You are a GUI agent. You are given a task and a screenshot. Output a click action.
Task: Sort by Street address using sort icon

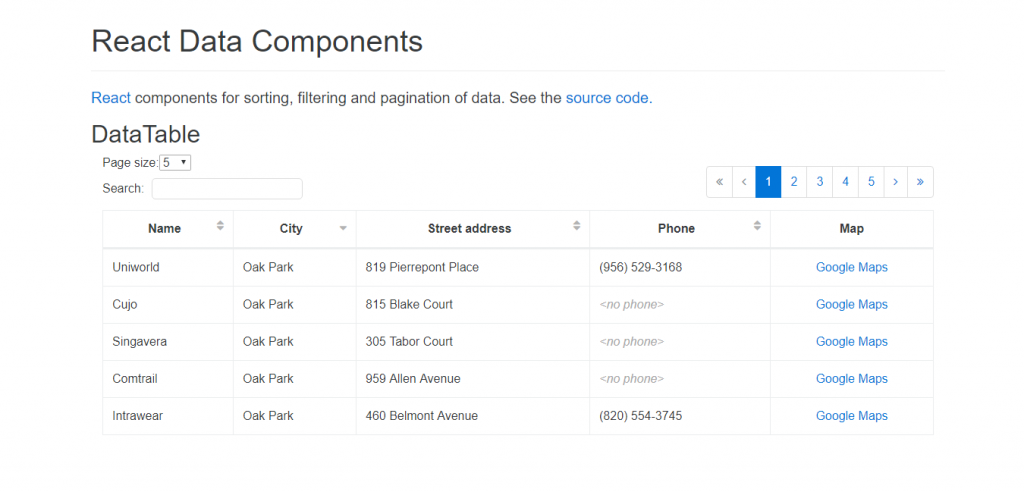tap(577, 225)
